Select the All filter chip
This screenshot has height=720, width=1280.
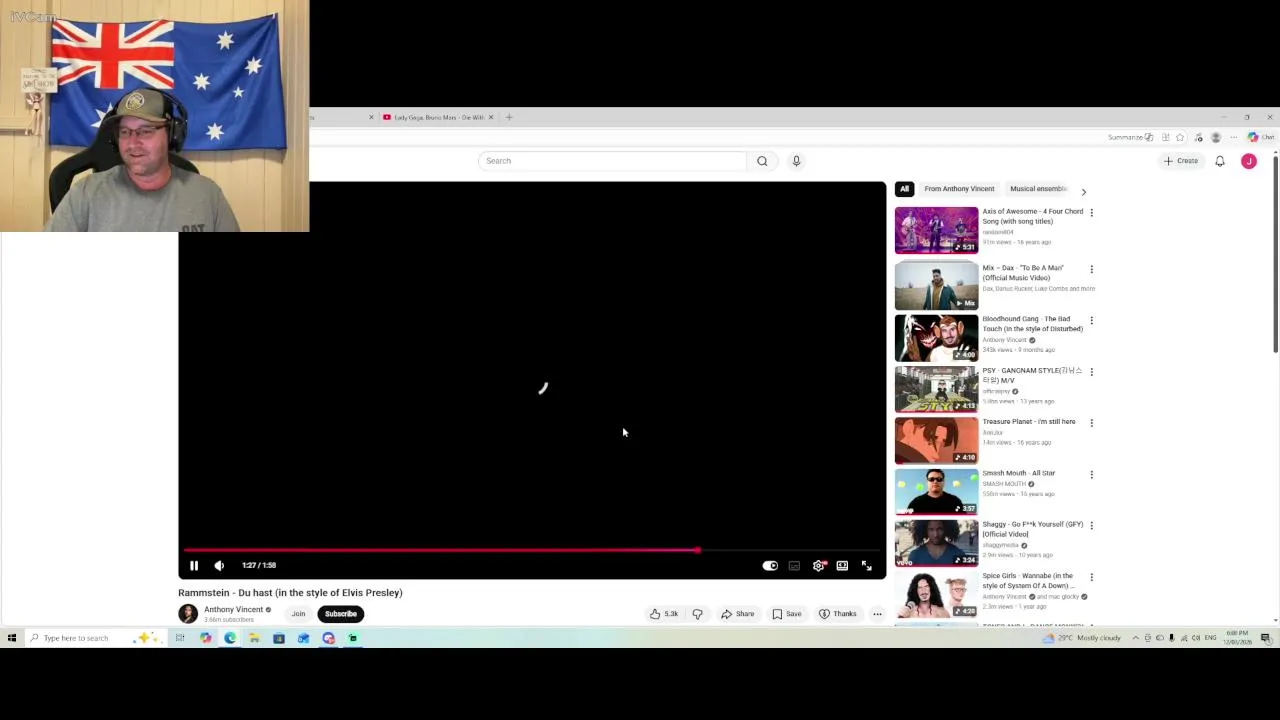point(904,189)
